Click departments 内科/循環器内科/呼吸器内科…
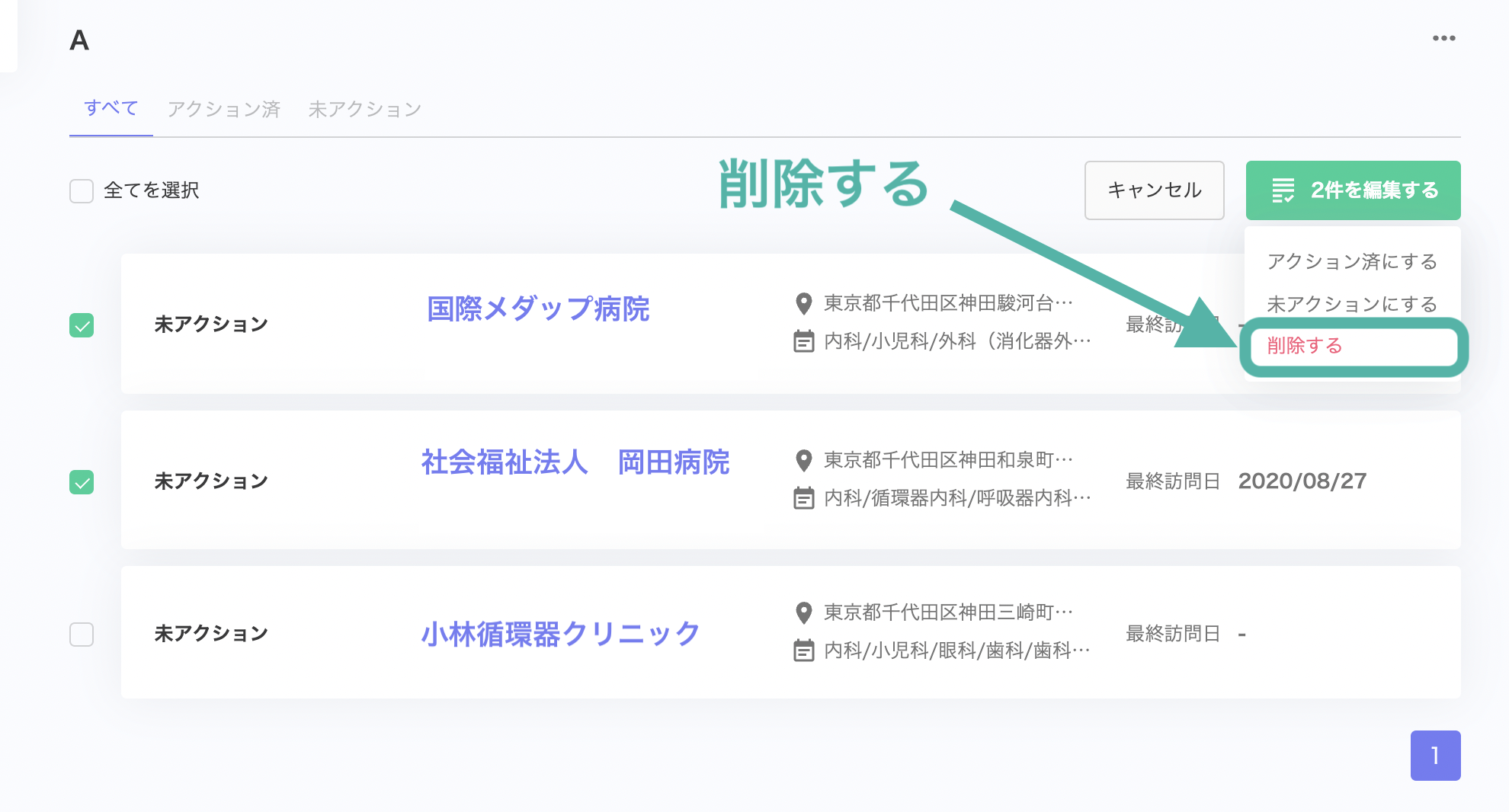The height and width of the screenshot is (812, 1509). pos(957,498)
